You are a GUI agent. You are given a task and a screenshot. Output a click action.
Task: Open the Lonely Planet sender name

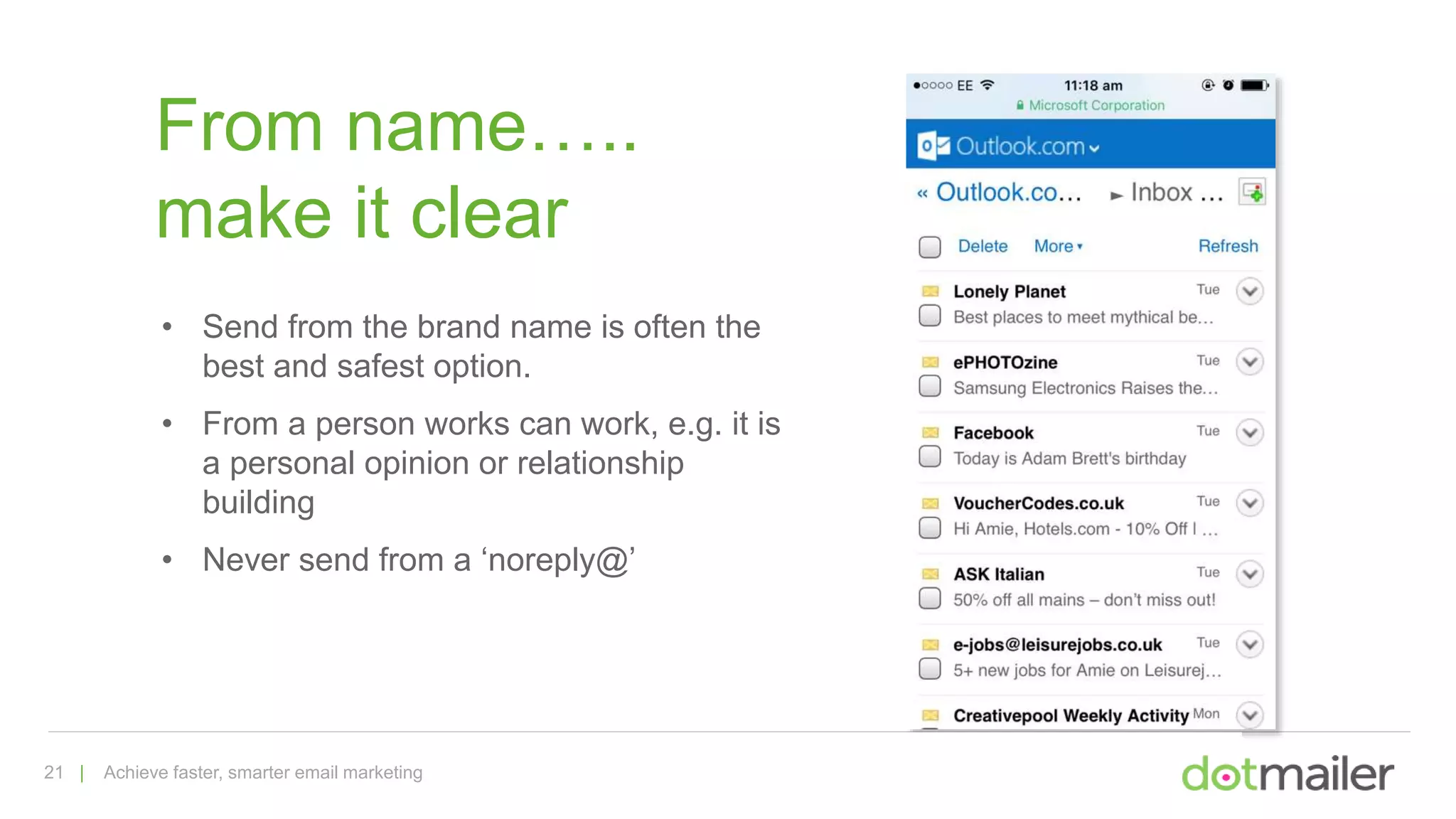click(1009, 291)
